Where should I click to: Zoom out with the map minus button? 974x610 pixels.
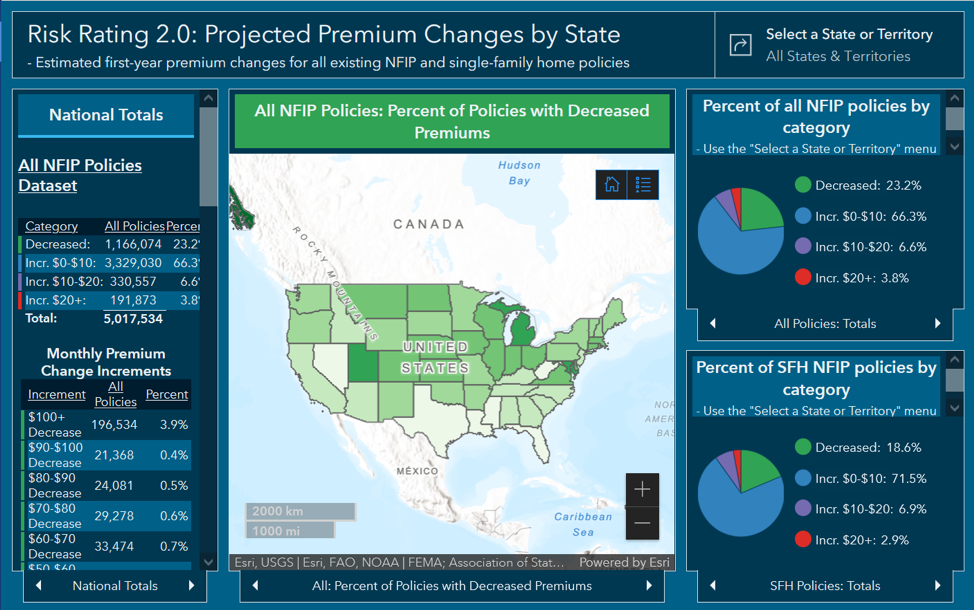pyautogui.click(x=642, y=523)
